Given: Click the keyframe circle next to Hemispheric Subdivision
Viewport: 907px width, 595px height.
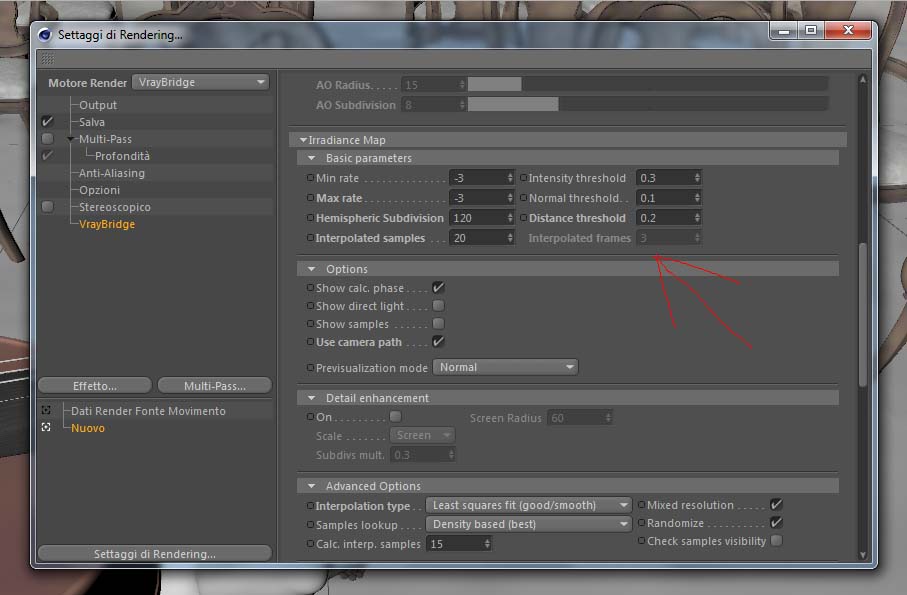Looking at the screenshot, I should pyautogui.click(x=310, y=218).
